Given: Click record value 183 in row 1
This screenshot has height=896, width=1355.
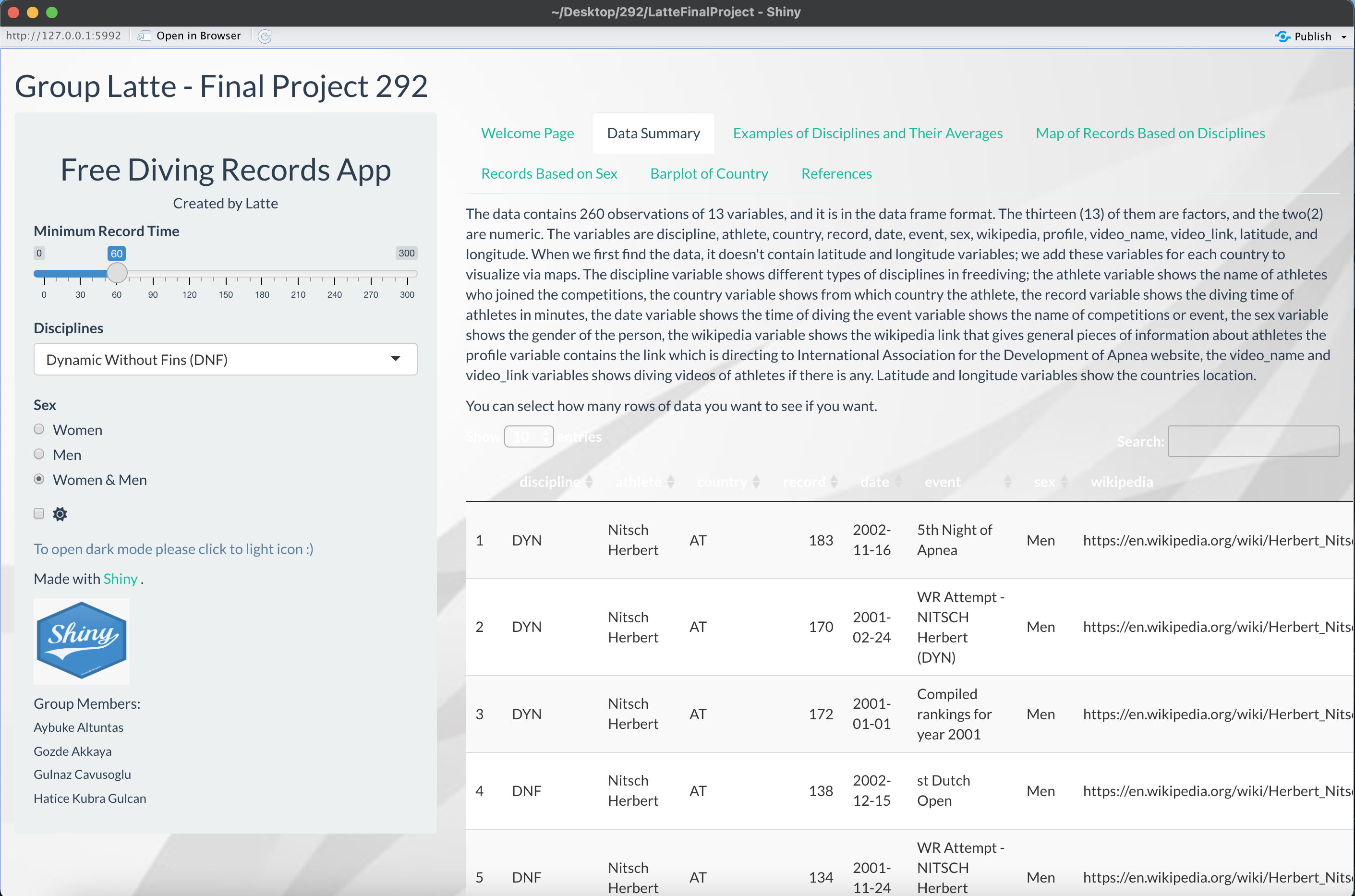Looking at the screenshot, I should coord(821,541).
